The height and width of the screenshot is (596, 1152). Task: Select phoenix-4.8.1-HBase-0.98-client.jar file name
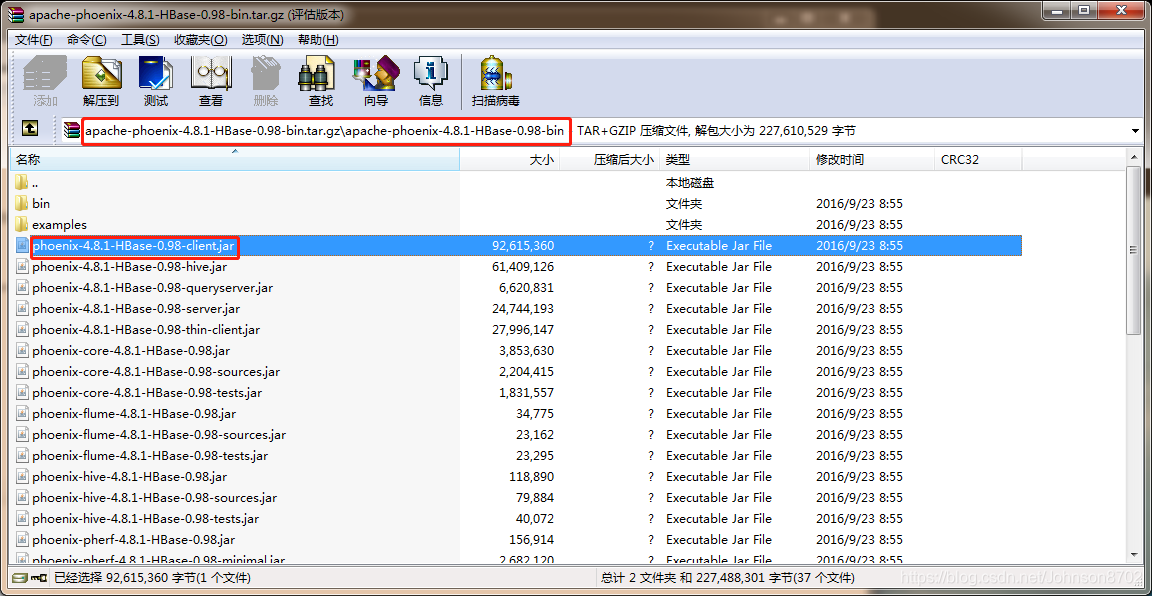(x=134, y=245)
